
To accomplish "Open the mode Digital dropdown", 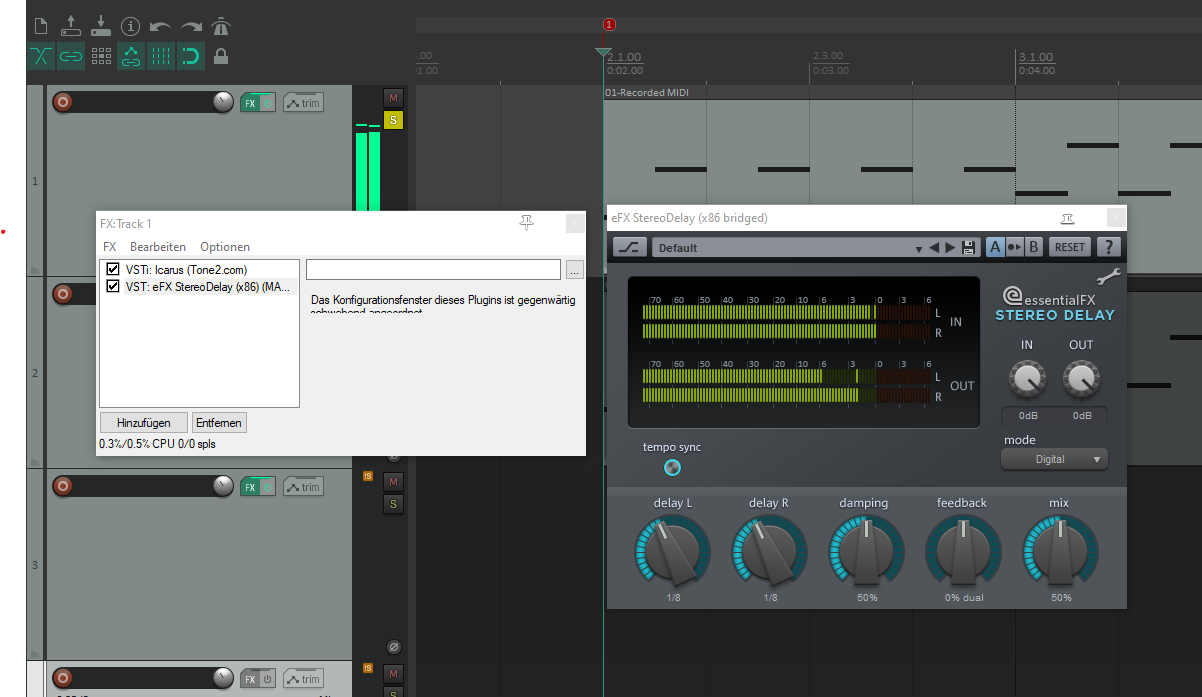I will click(x=1054, y=459).
